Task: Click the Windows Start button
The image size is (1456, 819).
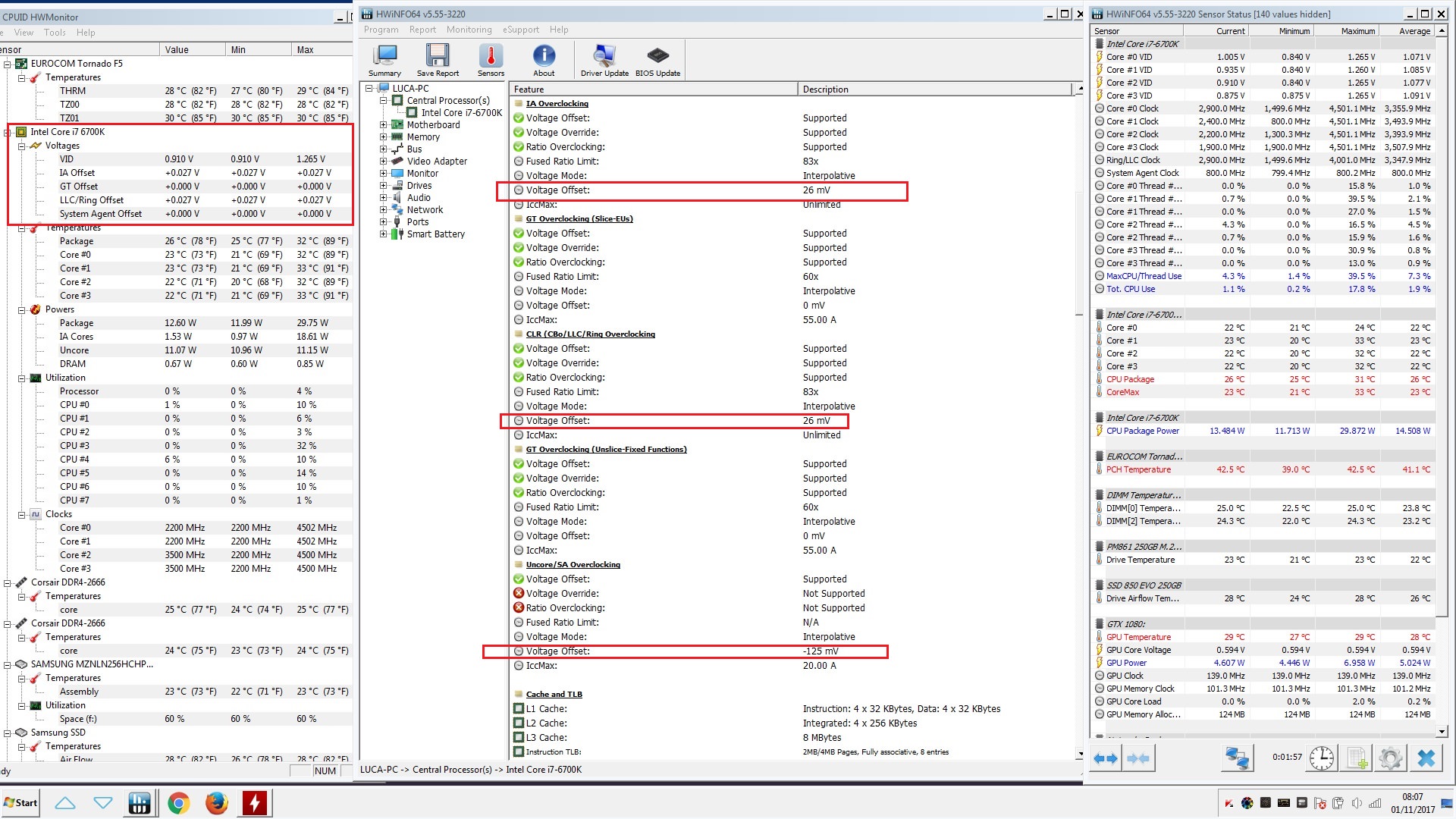Action: click(x=20, y=803)
